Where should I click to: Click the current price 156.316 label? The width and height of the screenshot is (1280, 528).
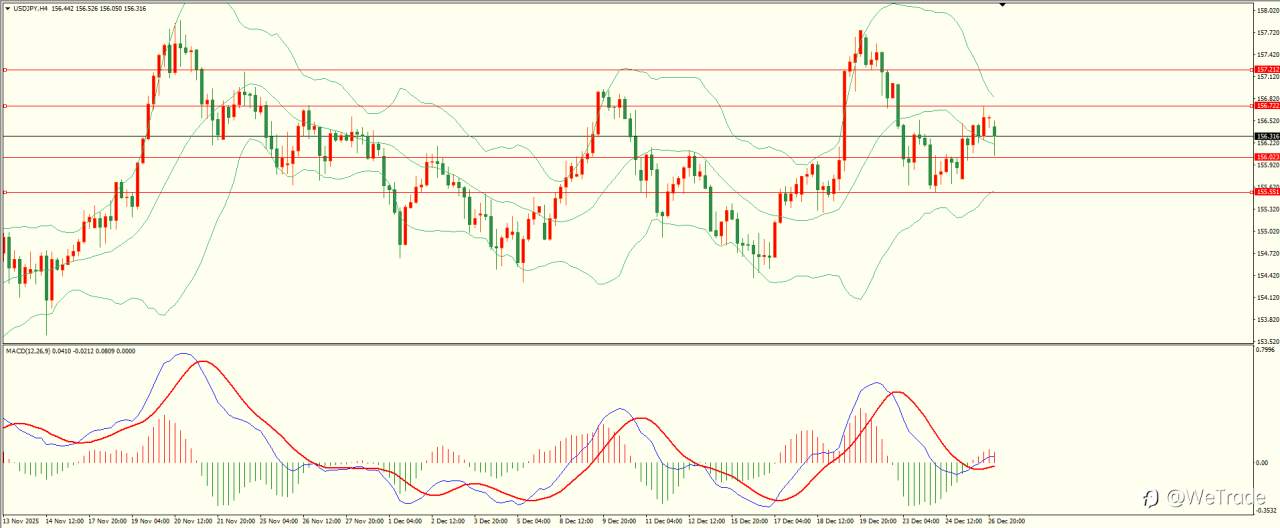click(1267, 136)
